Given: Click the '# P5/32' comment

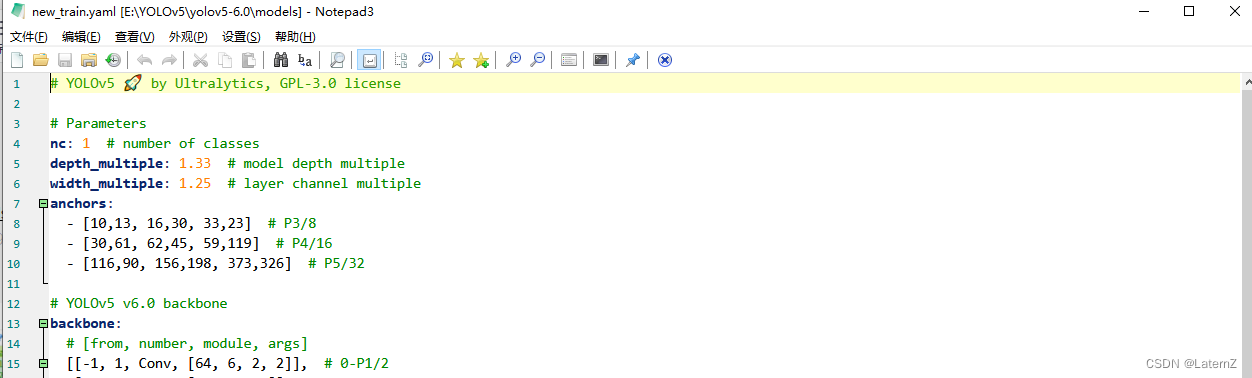Looking at the screenshot, I should click(x=336, y=264).
